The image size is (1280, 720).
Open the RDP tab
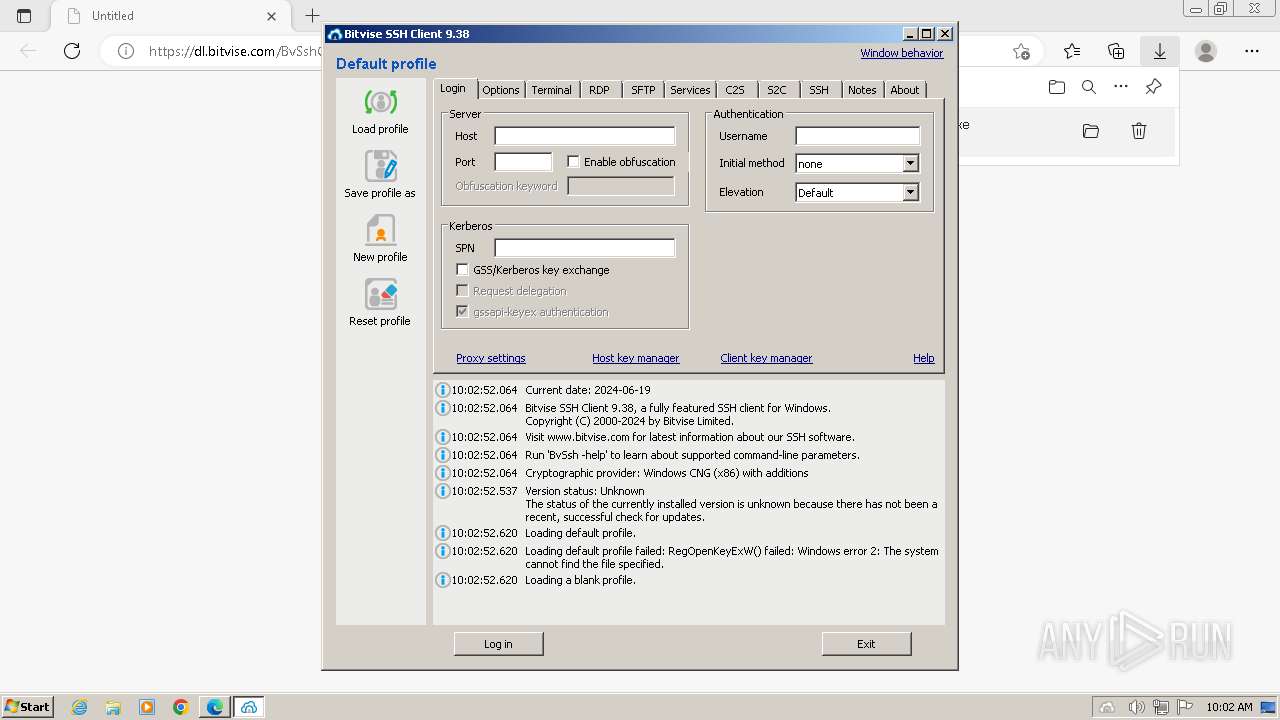(x=599, y=90)
